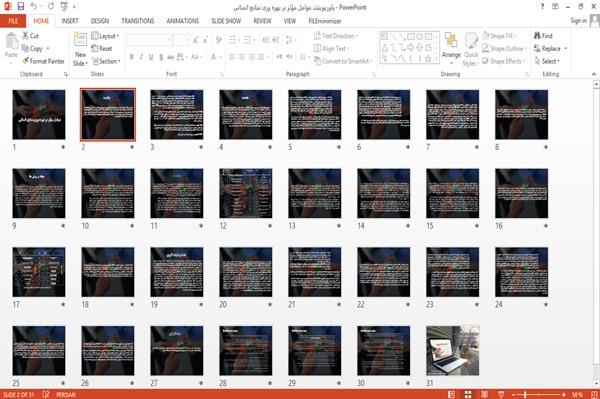
Task: Toggle Strikethrough formatting button
Action: click(171, 57)
